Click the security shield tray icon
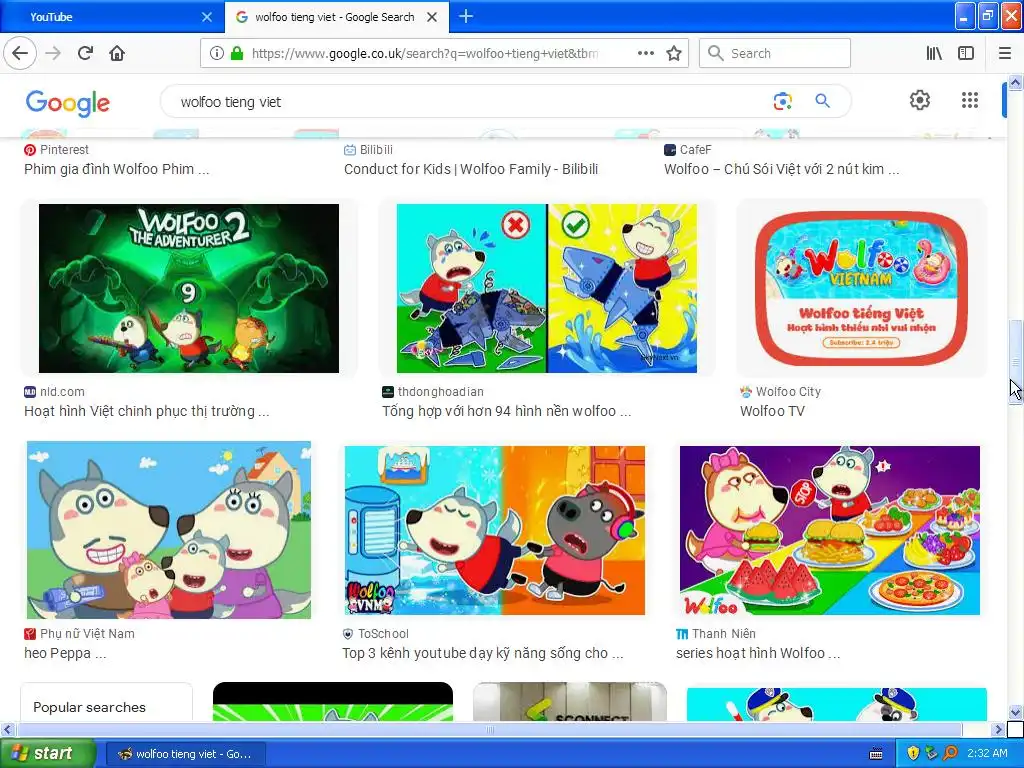Viewport: 1024px width, 768px height. [913, 754]
